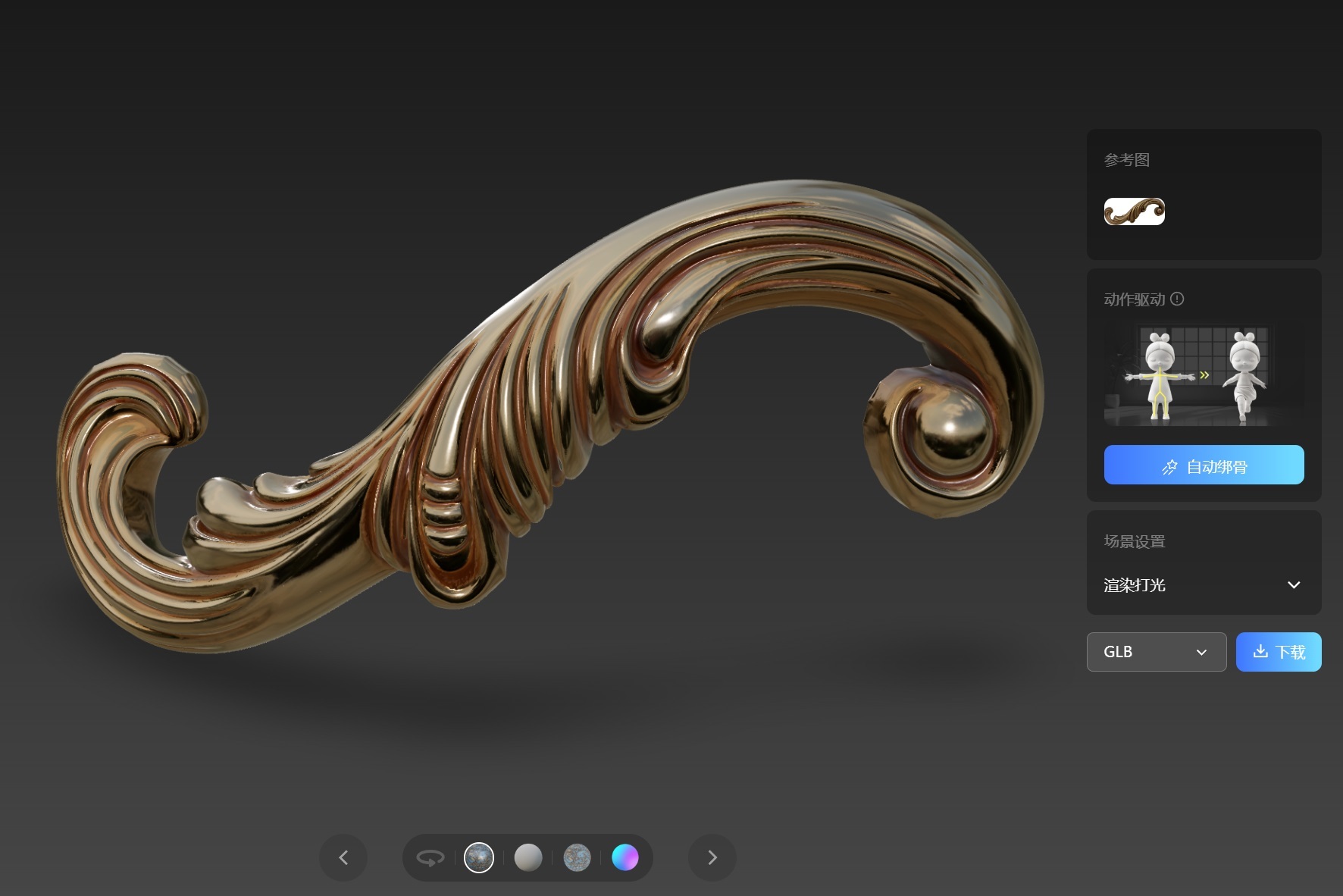The height and width of the screenshot is (896, 1343).
Task: Open the 渲染打光 scene setting option
Action: pos(1135,585)
